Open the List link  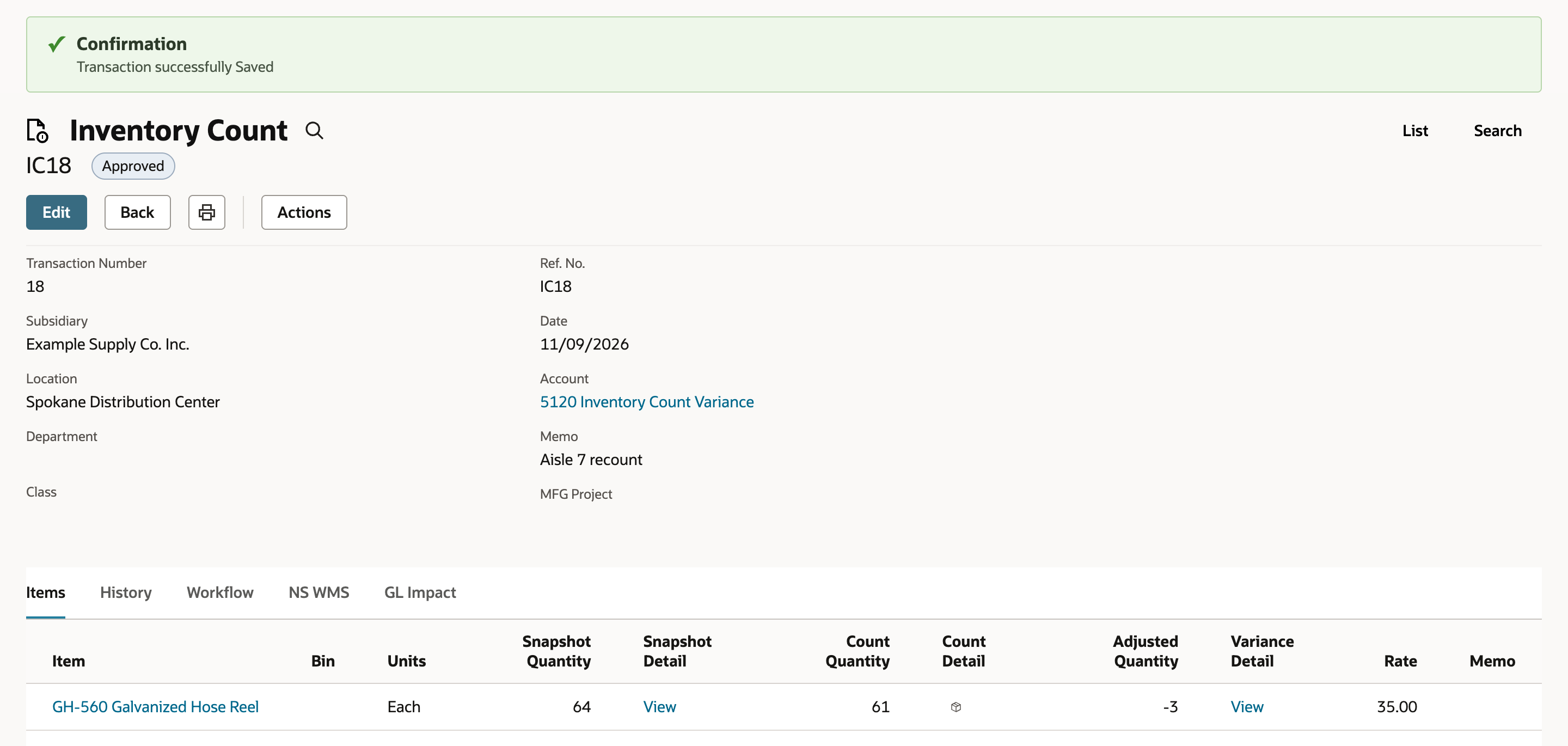1415,130
